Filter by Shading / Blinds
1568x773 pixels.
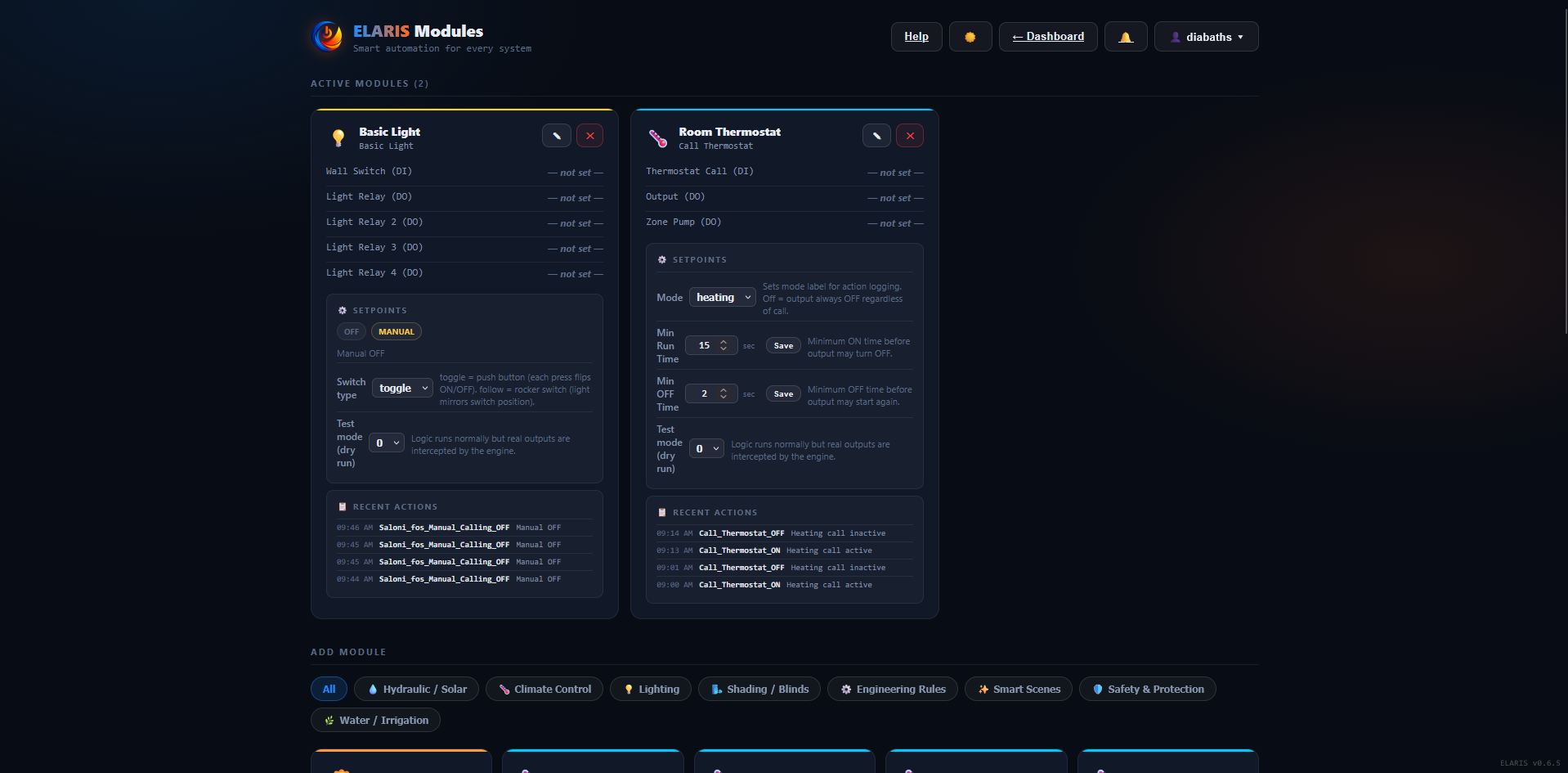click(x=759, y=690)
